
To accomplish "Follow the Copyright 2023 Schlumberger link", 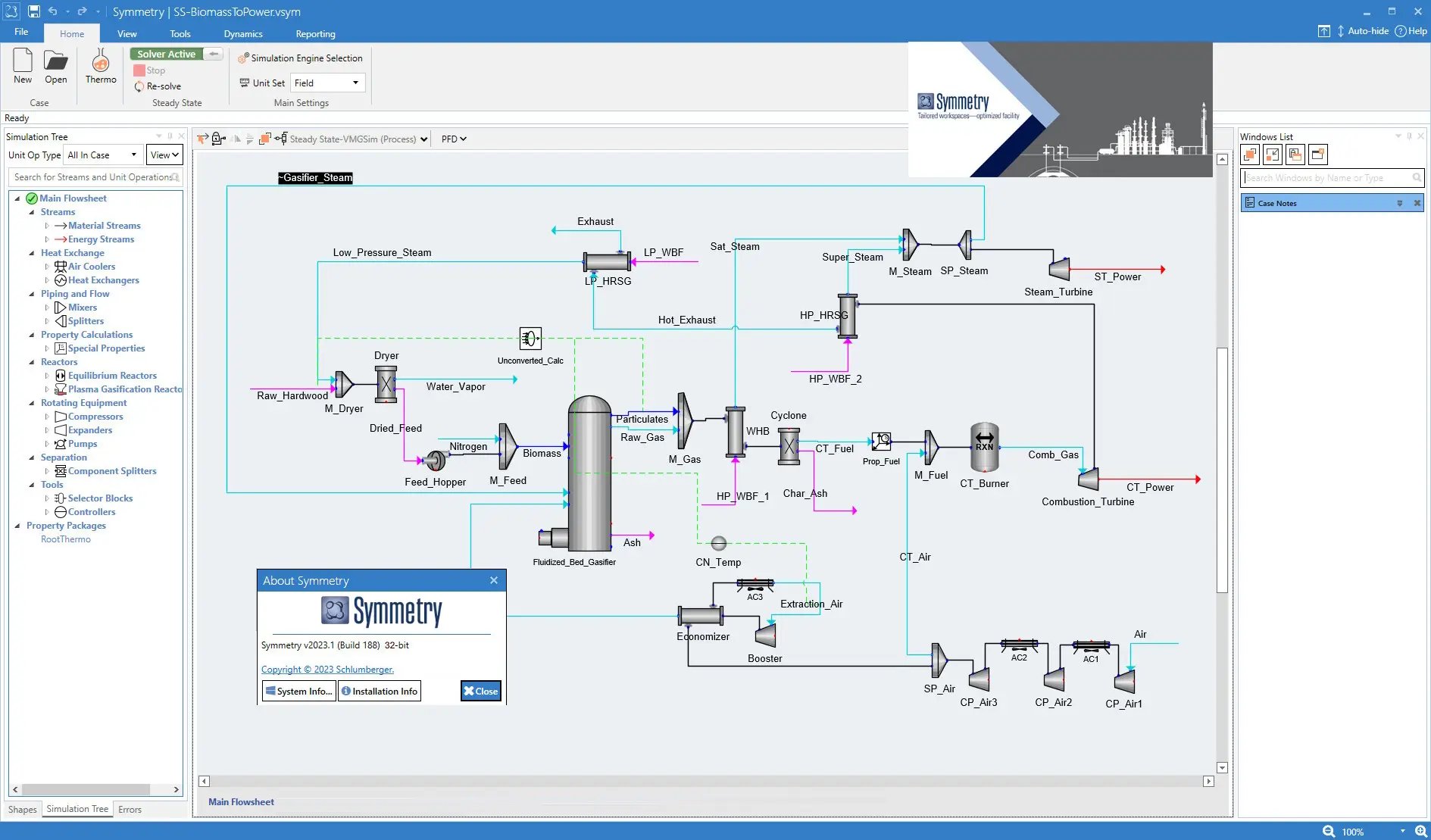I will coord(327,670).
